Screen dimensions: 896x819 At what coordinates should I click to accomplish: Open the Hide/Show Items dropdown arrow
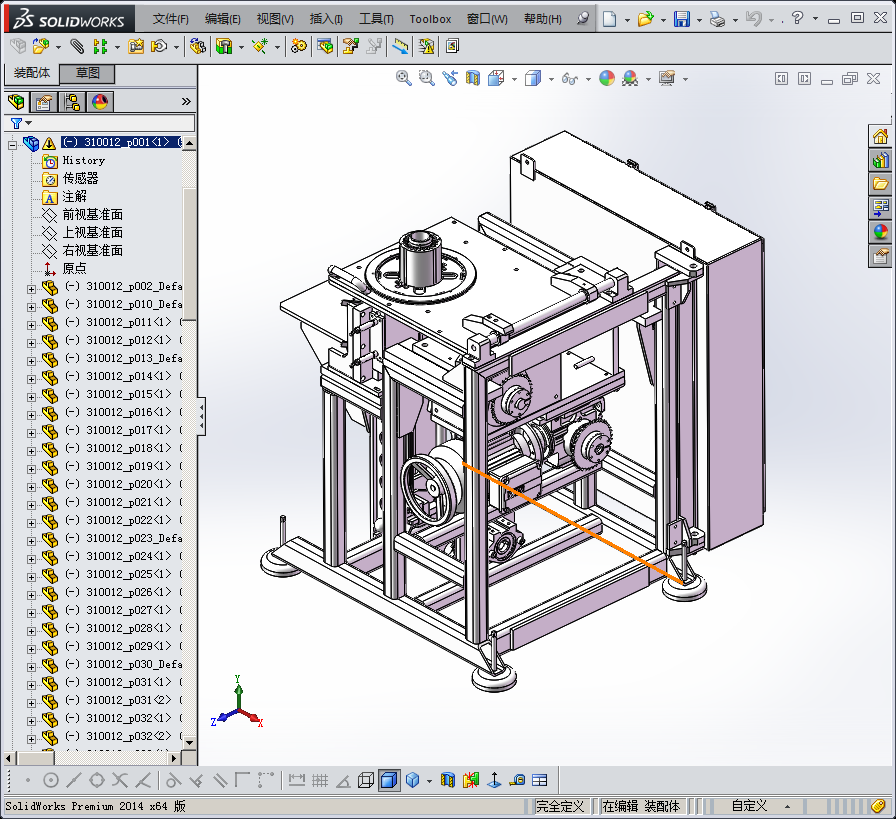588,79
